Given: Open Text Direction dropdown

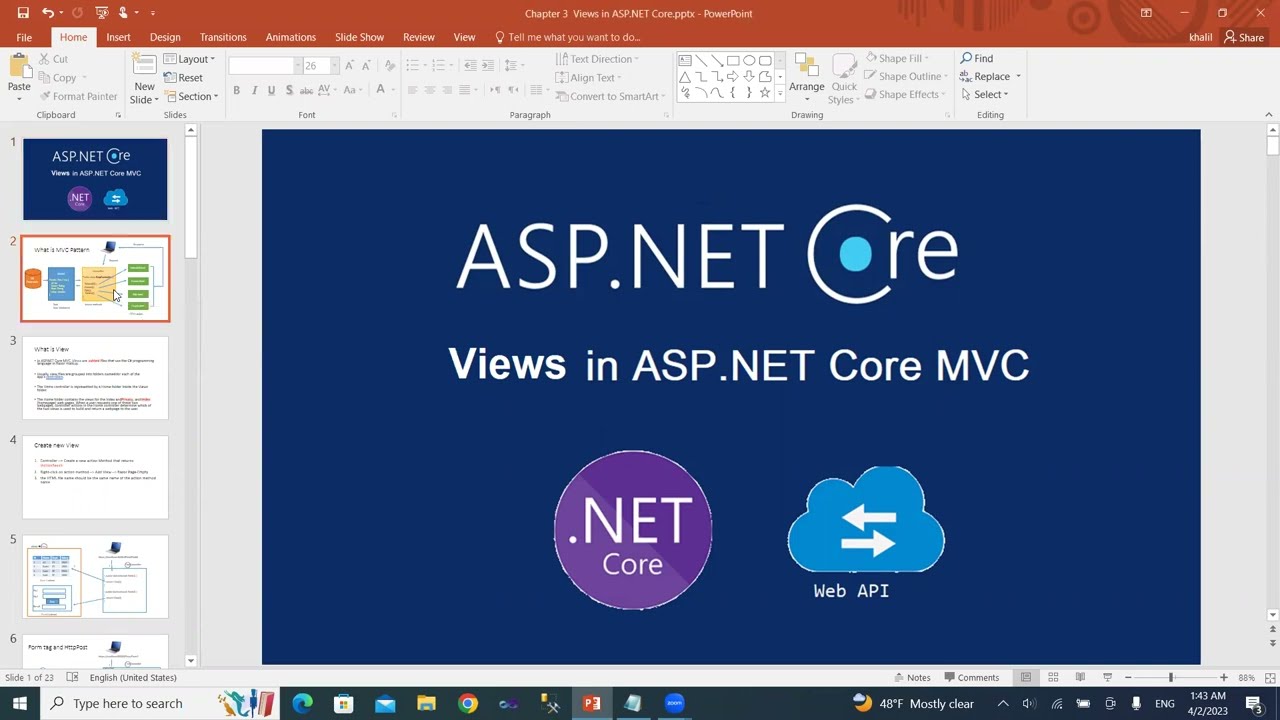Looking at the screenshot, I should coord(597,59).
